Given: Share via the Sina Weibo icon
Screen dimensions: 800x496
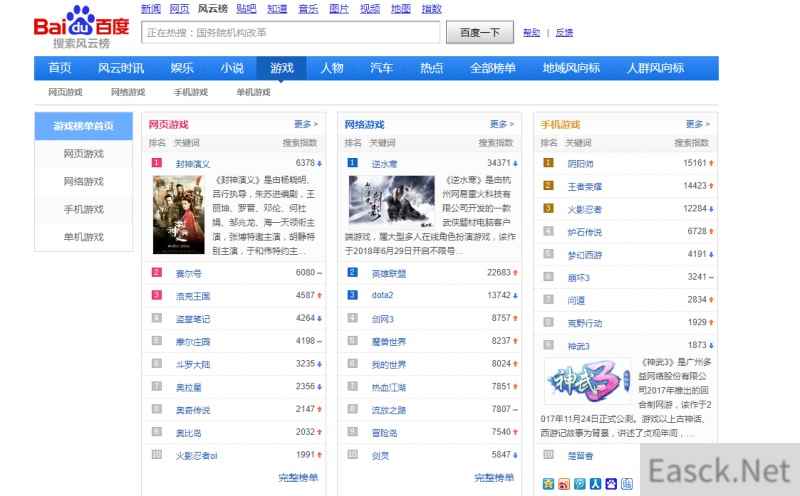Looking at the screenshot, I should (564, 484).
